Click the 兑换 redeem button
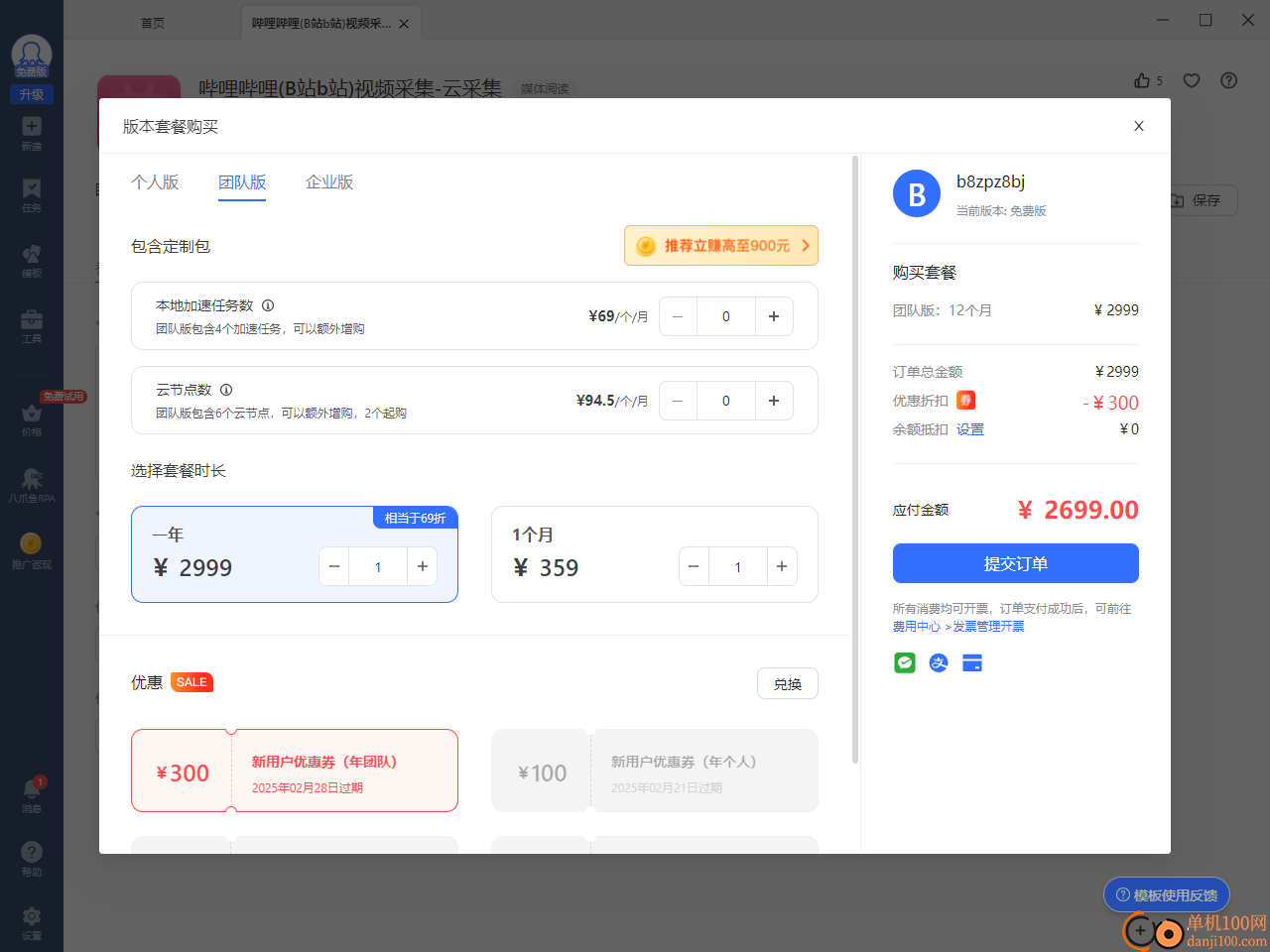Screen dimensions: 1270x952 tap(788, 683)
